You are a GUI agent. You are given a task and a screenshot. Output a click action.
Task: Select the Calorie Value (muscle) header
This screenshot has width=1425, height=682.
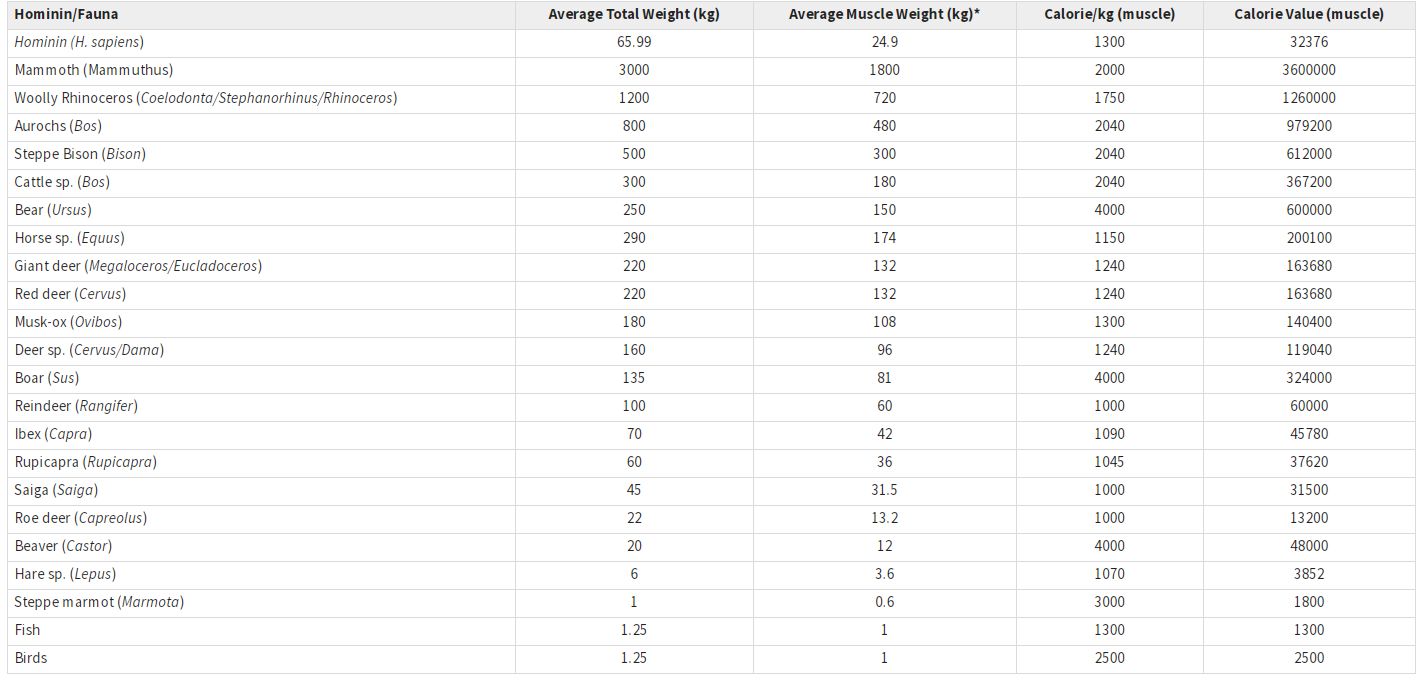[1309, 14]
